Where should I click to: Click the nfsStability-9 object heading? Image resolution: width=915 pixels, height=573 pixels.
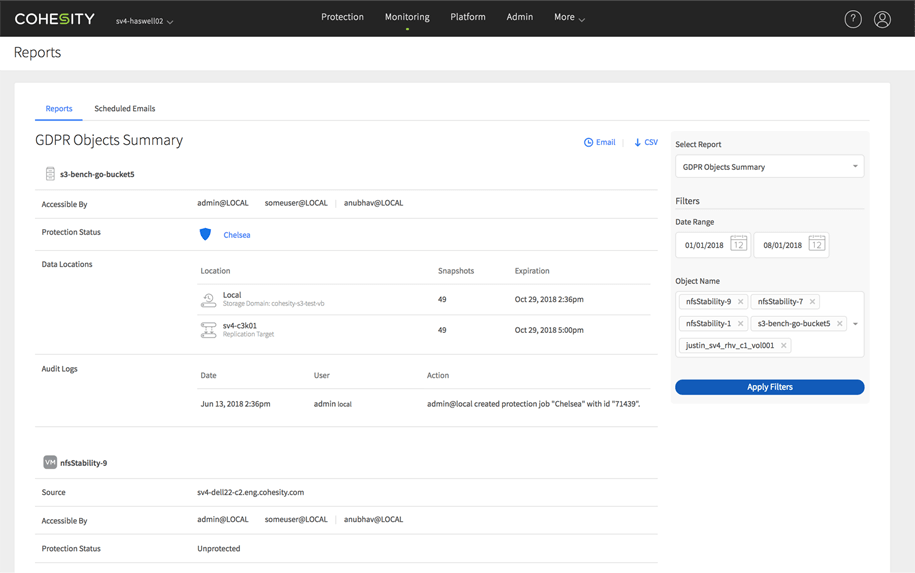pos(83,463)
